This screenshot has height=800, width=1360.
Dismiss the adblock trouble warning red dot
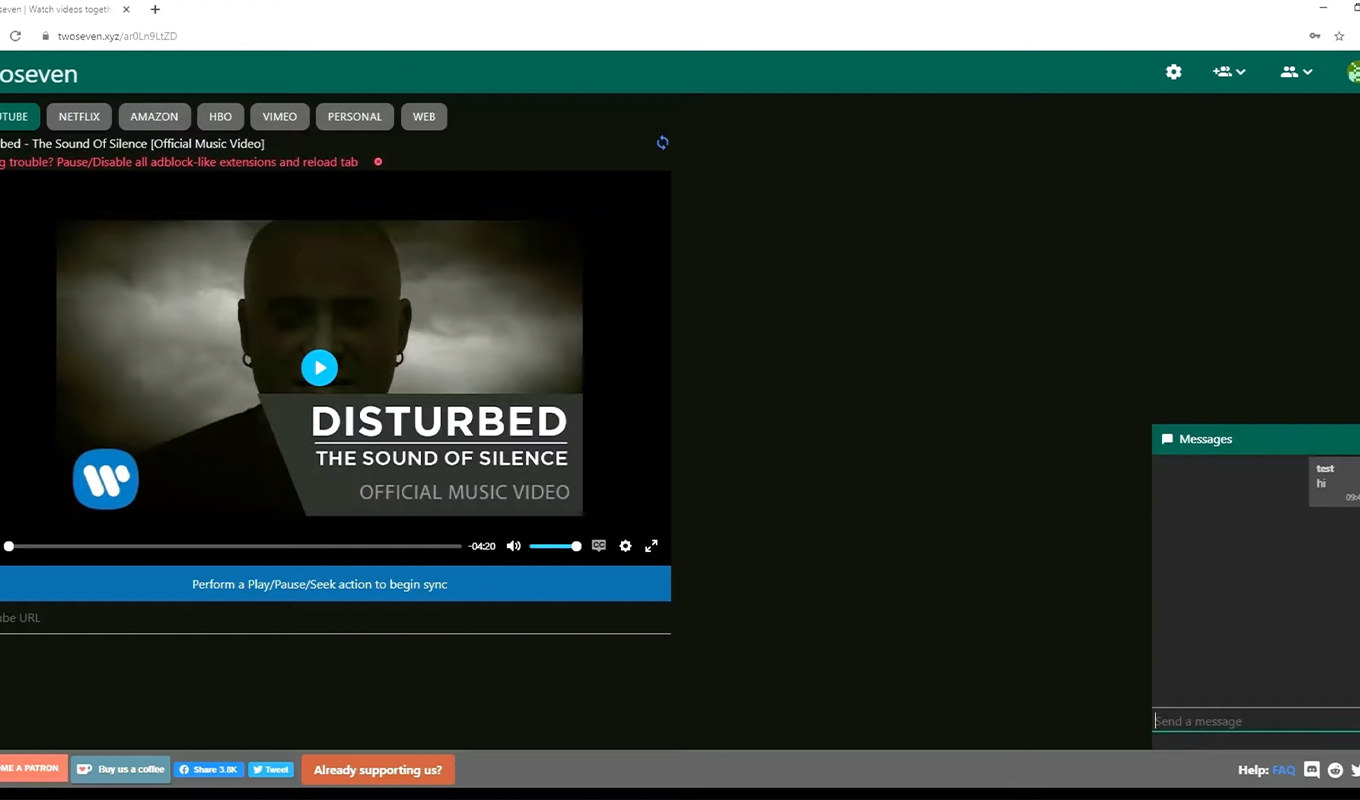[x=378, y=162]
